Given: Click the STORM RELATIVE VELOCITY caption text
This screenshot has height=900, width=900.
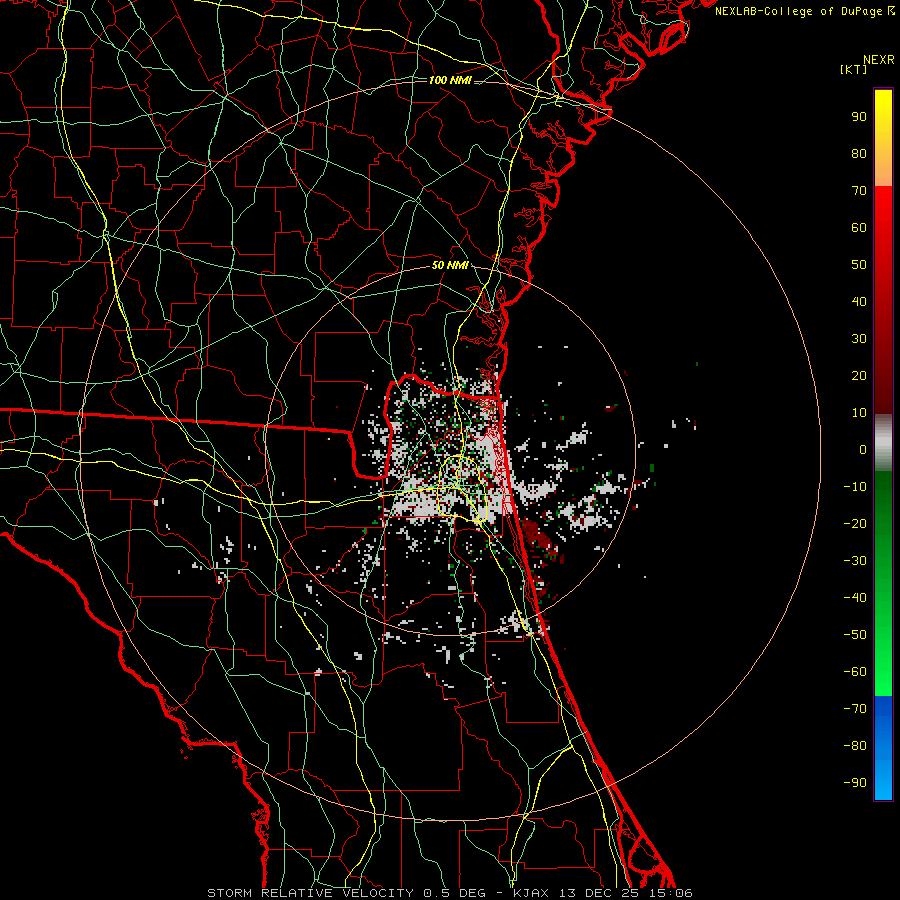Looking at the screenshot, I should pos(310,893).
